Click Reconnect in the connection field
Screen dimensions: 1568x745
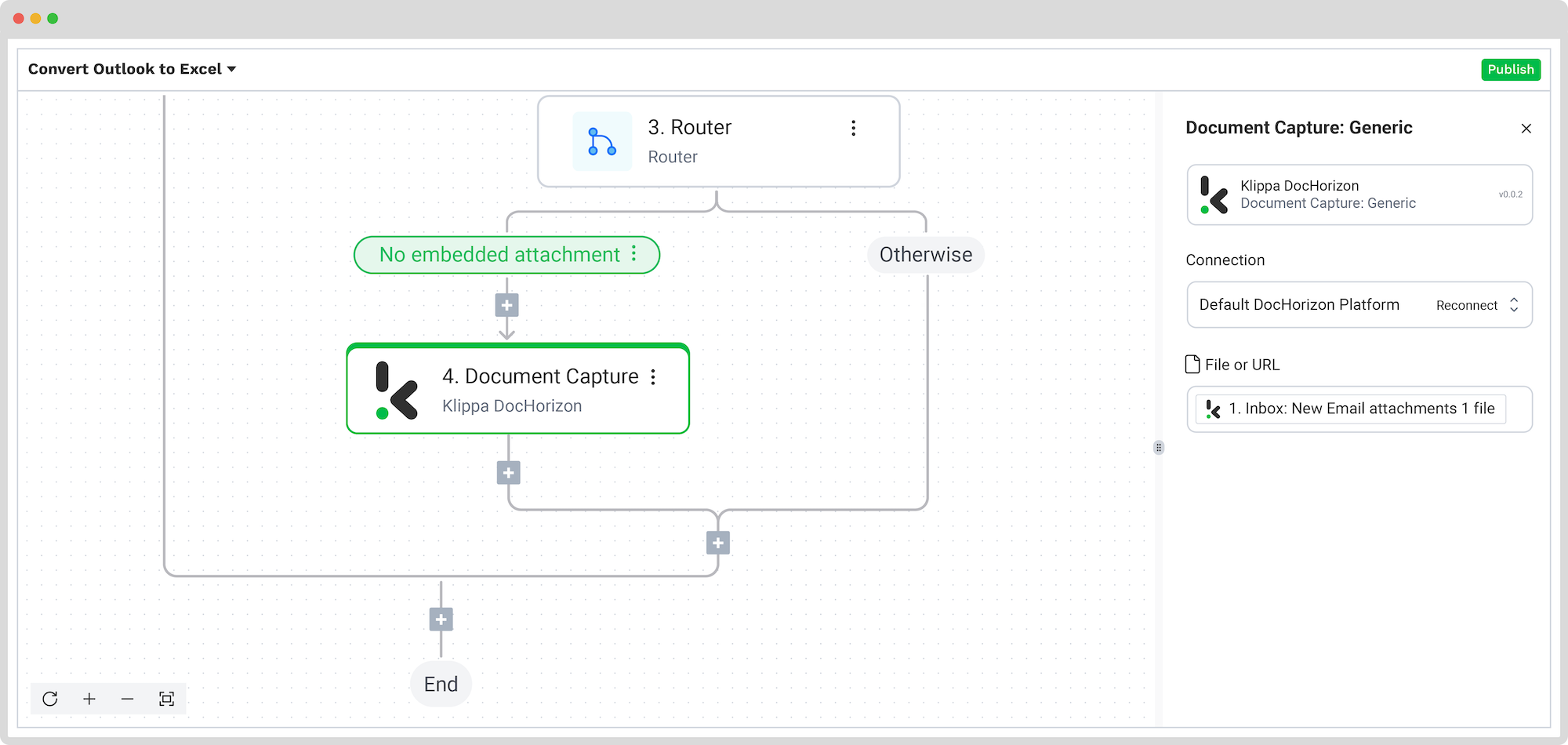tap(1467, 305)
